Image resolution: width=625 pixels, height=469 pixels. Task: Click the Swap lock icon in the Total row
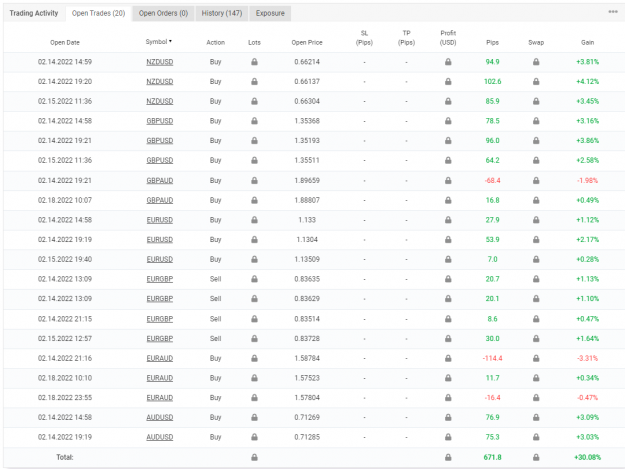click(536, 457)
